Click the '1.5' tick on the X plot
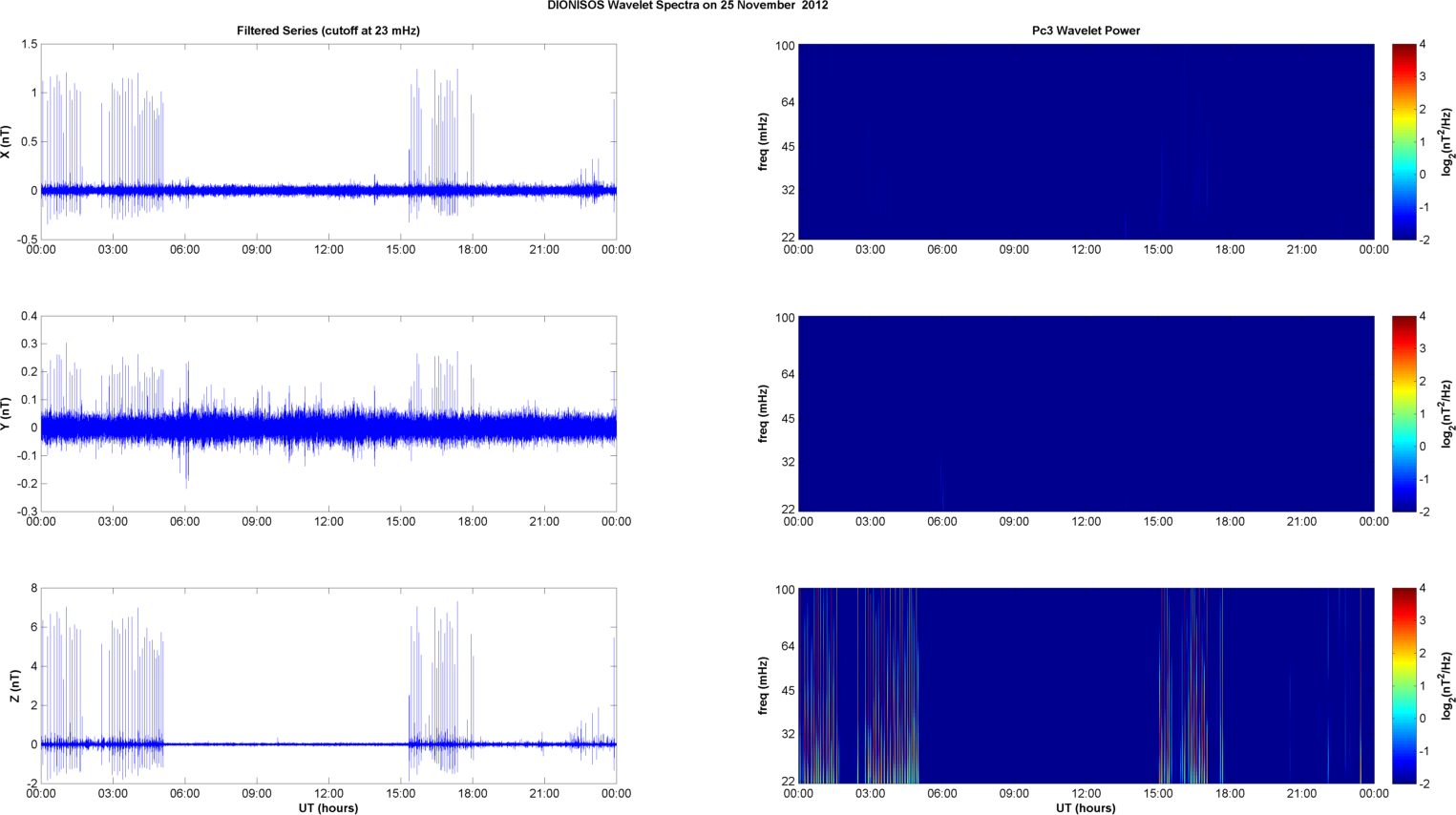 (x=29, y=45)
